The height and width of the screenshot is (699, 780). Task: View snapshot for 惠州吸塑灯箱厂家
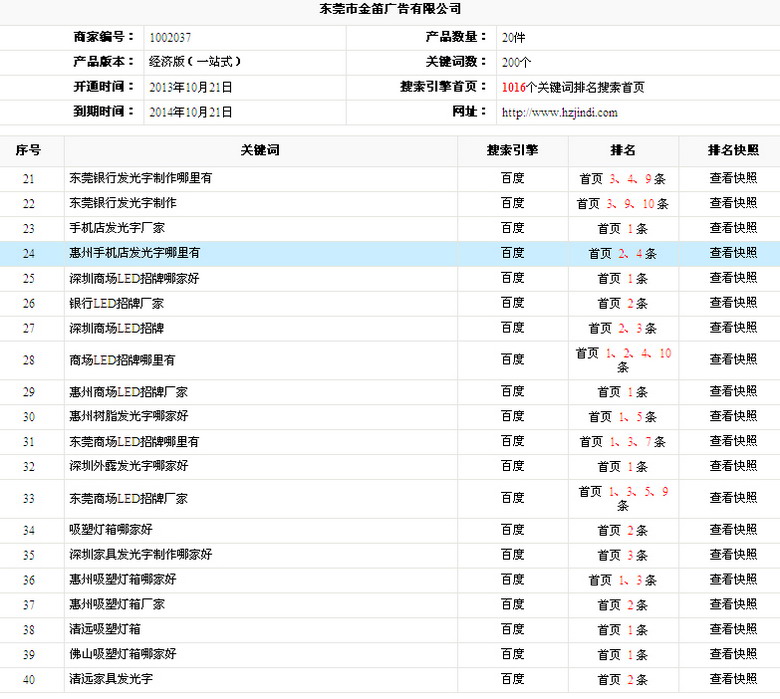click(x=733, y=604)
